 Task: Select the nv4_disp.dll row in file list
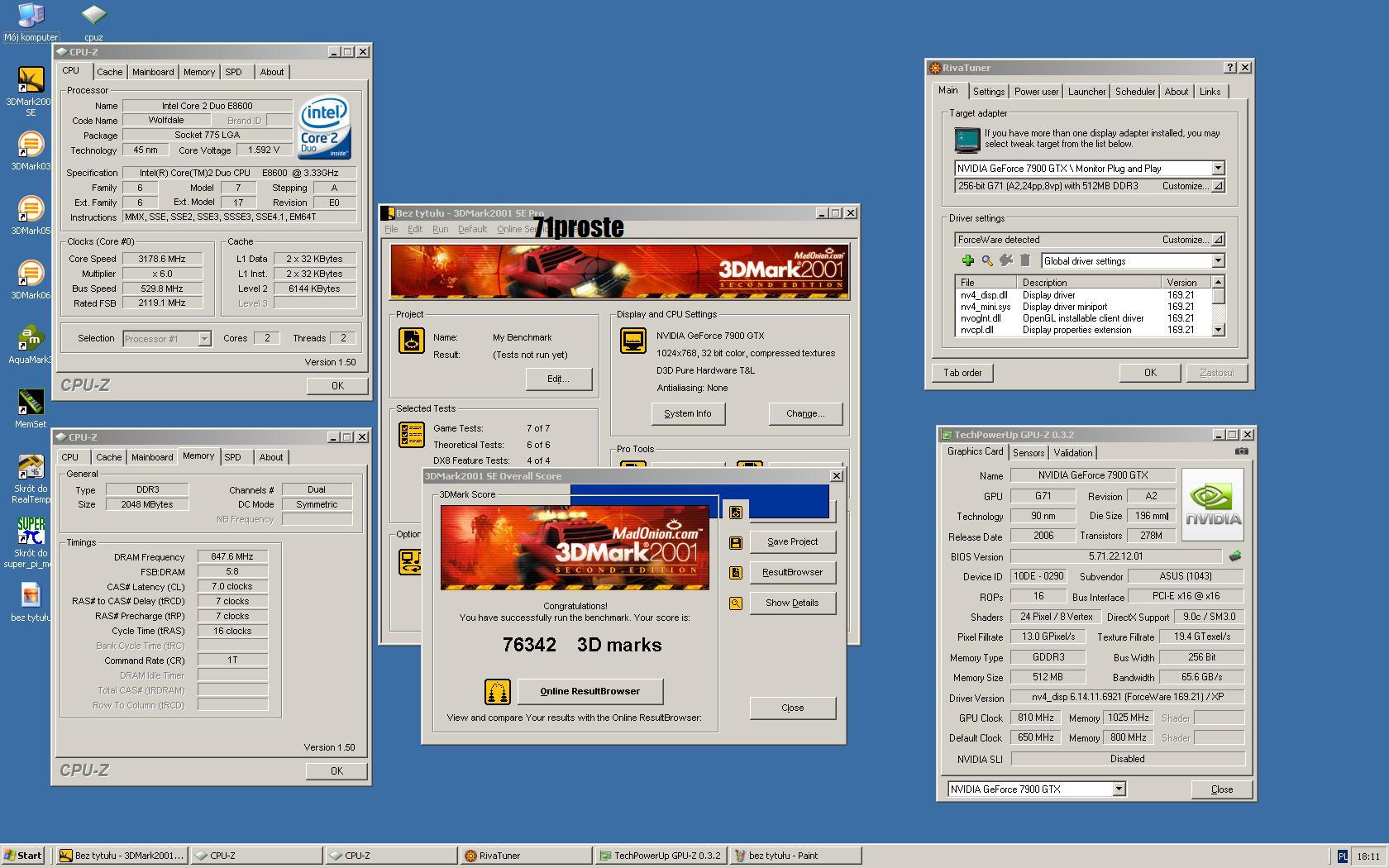pyautogui.click(x=1082, y=295)
